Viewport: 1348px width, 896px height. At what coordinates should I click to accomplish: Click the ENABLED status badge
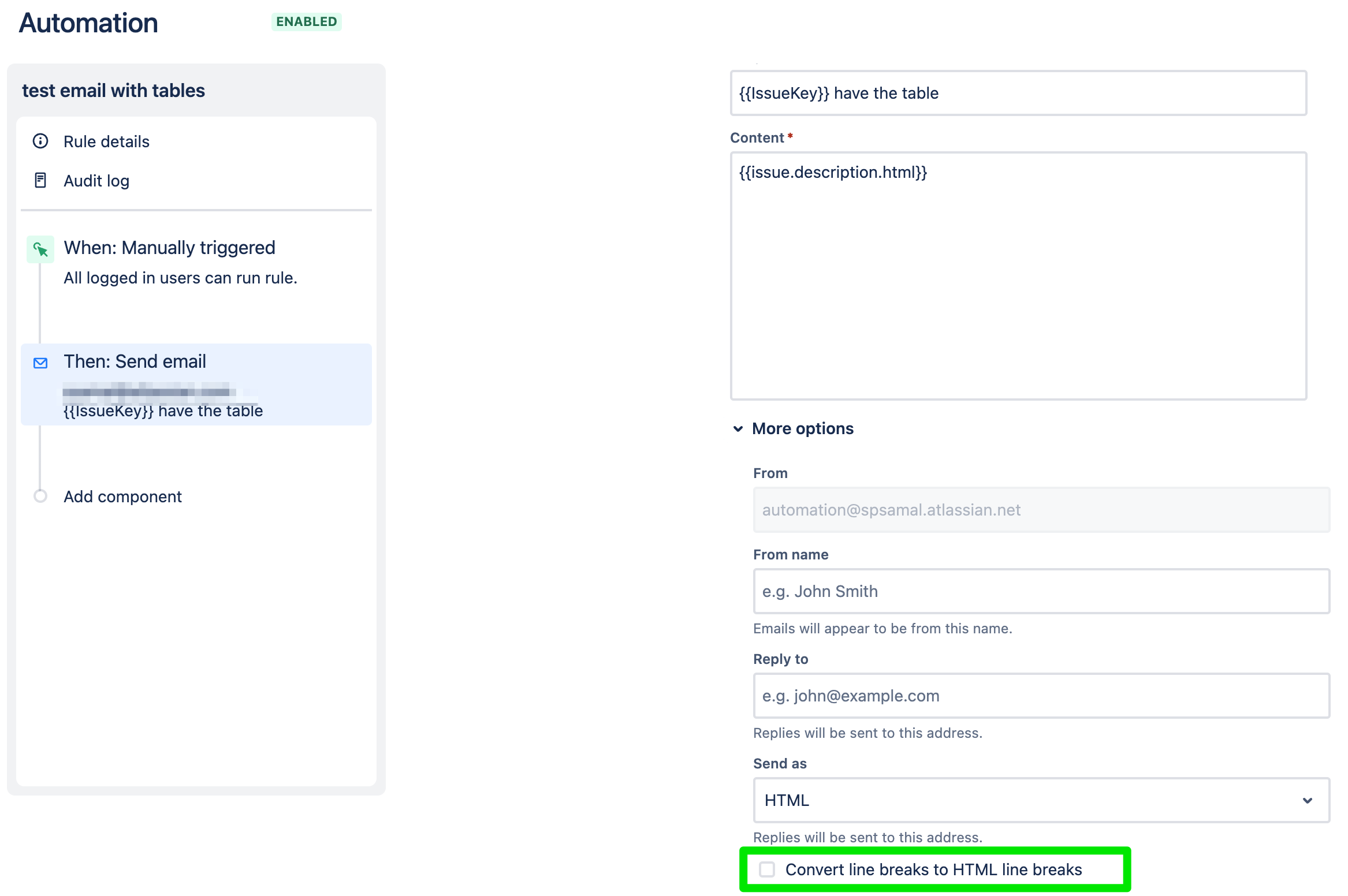(306, 22)
